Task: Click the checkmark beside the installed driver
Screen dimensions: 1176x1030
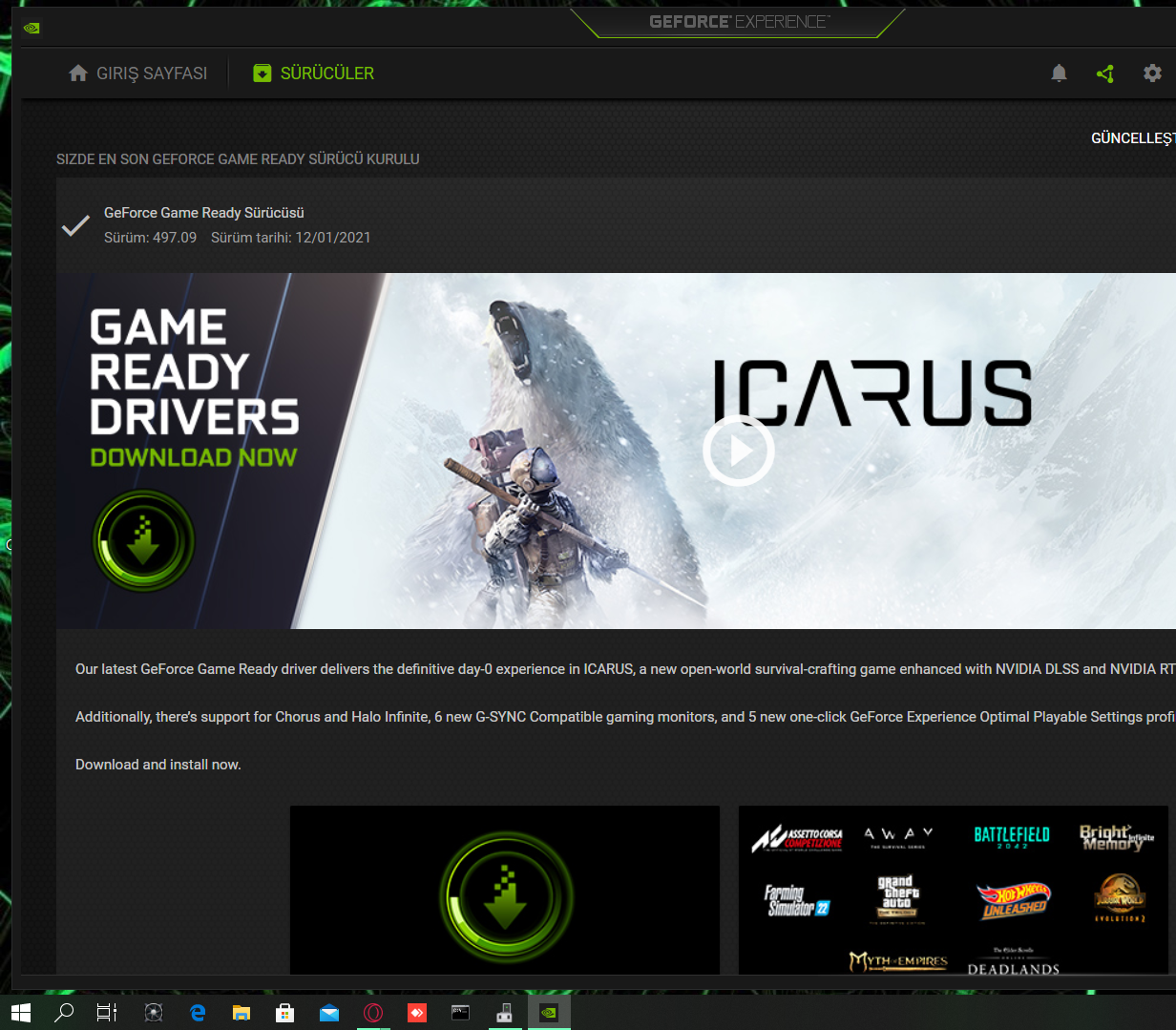Action: click(x=75, y=225)
